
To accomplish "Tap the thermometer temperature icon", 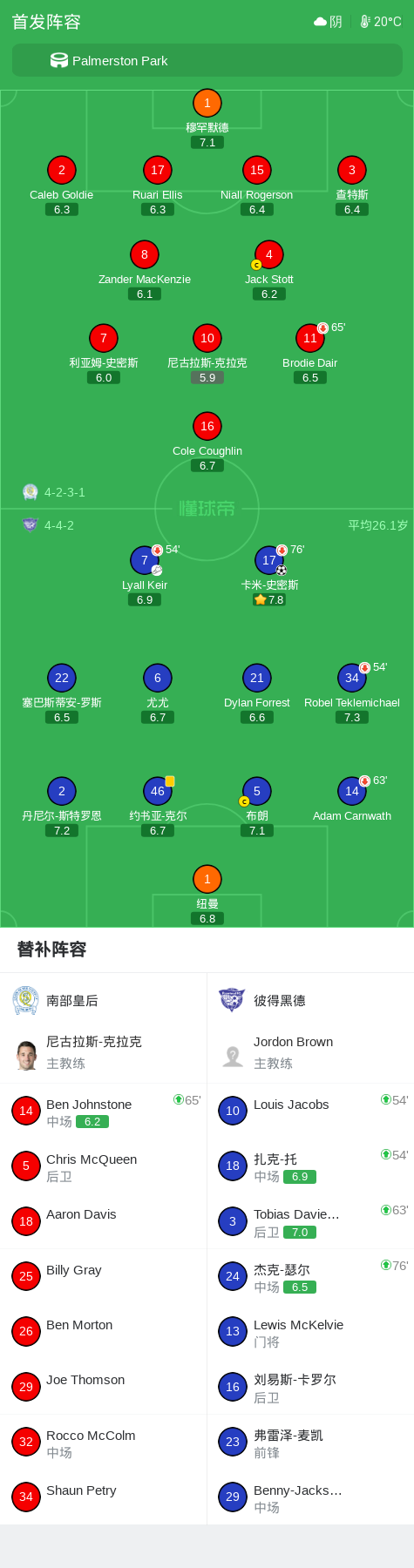I will tap(365, 21).
